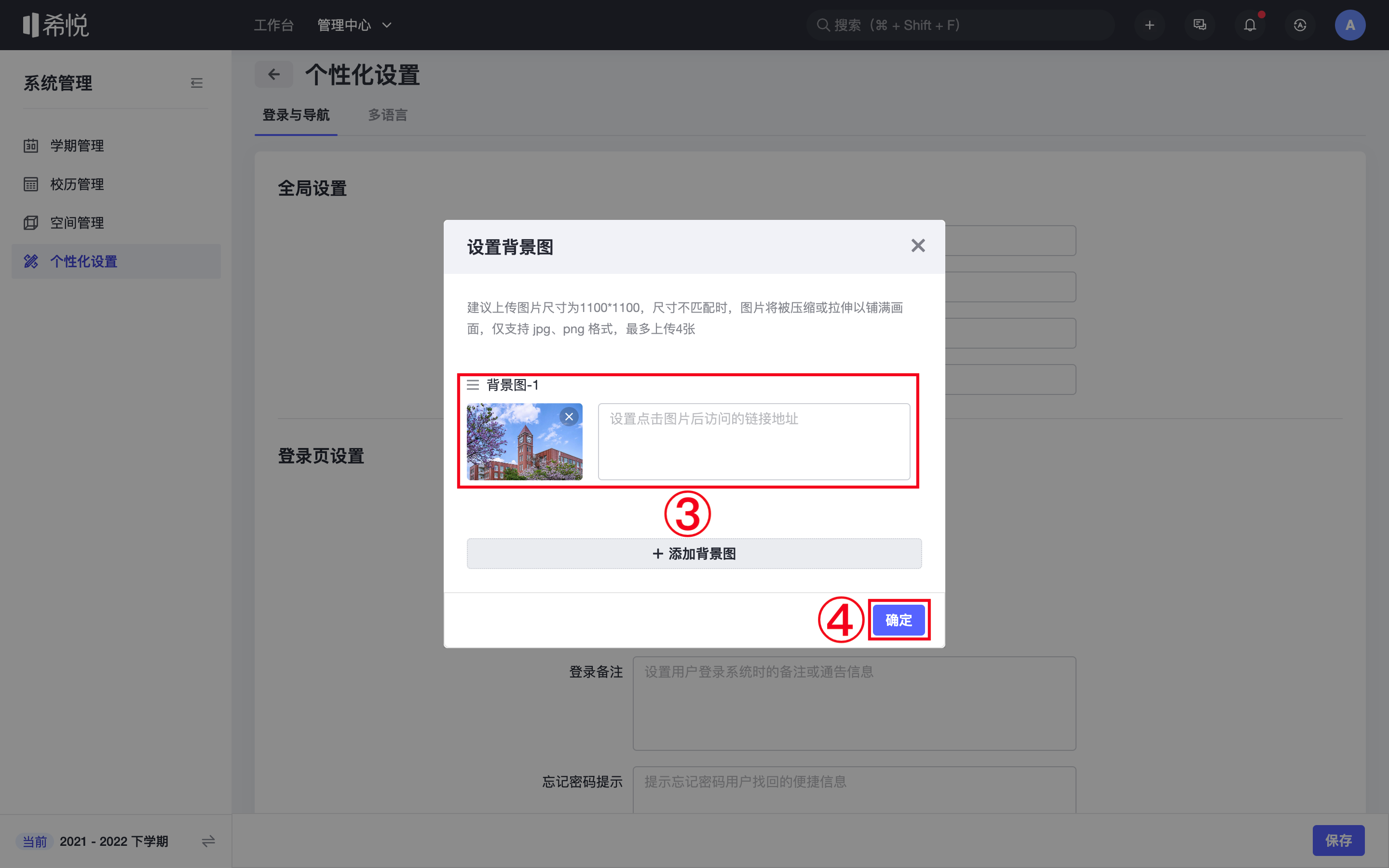Viewport: 1389px width, 868px height.
Task: Click the 确定 button
Action: coord(898,620)
